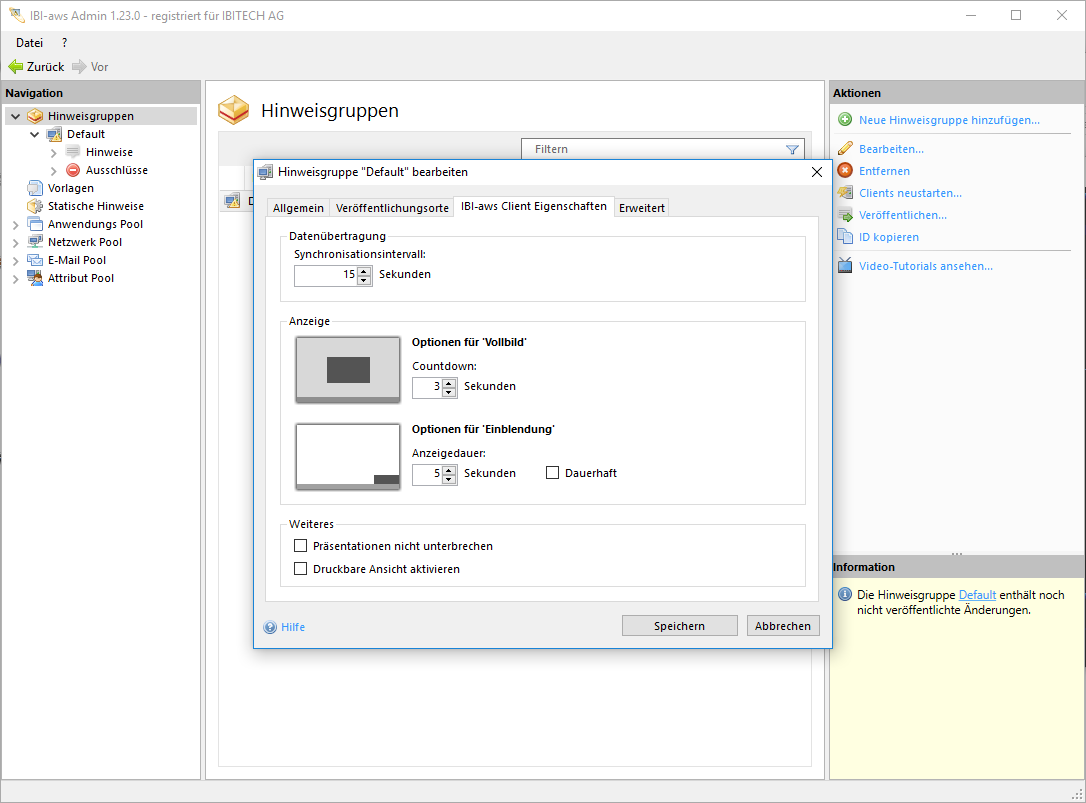Toggle Druckbare Ansicht aktivieren checkbox
The image size is (1086, 803).
click(x=300, y=569)
